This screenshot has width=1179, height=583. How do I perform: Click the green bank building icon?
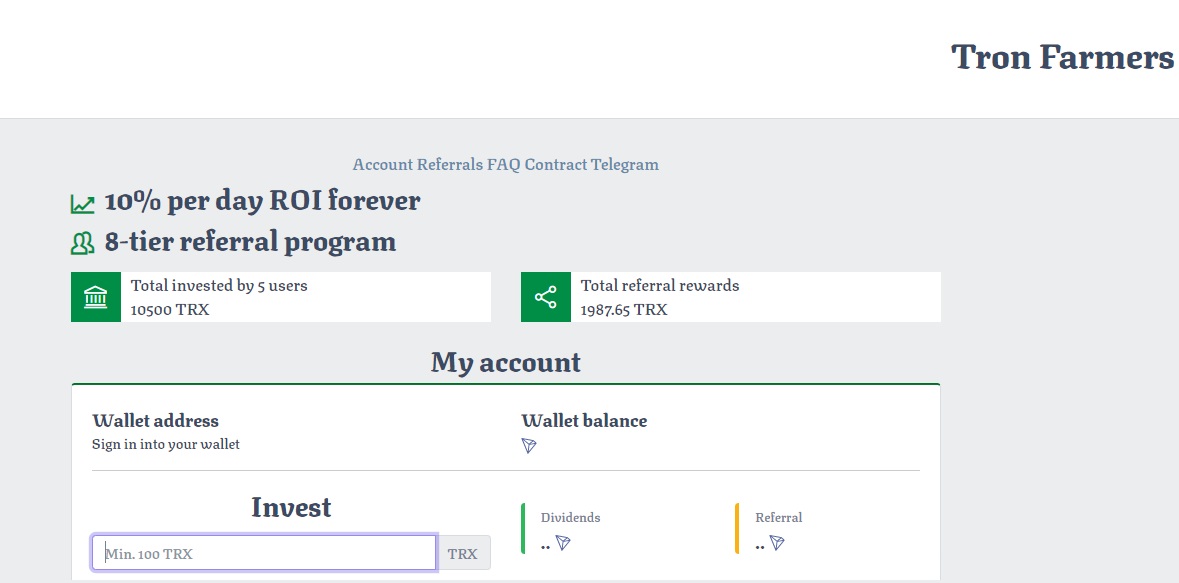click(95, 297)
